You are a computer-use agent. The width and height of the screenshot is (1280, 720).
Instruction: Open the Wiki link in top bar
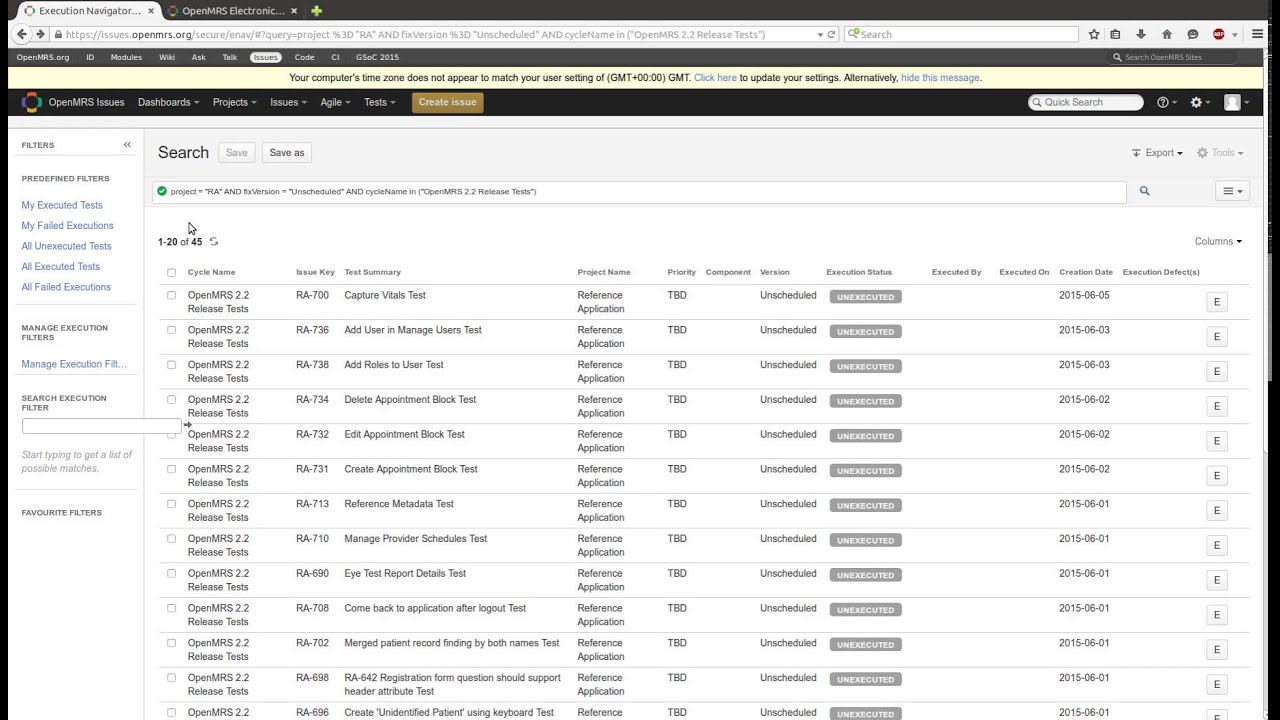(x=167, y=57)
